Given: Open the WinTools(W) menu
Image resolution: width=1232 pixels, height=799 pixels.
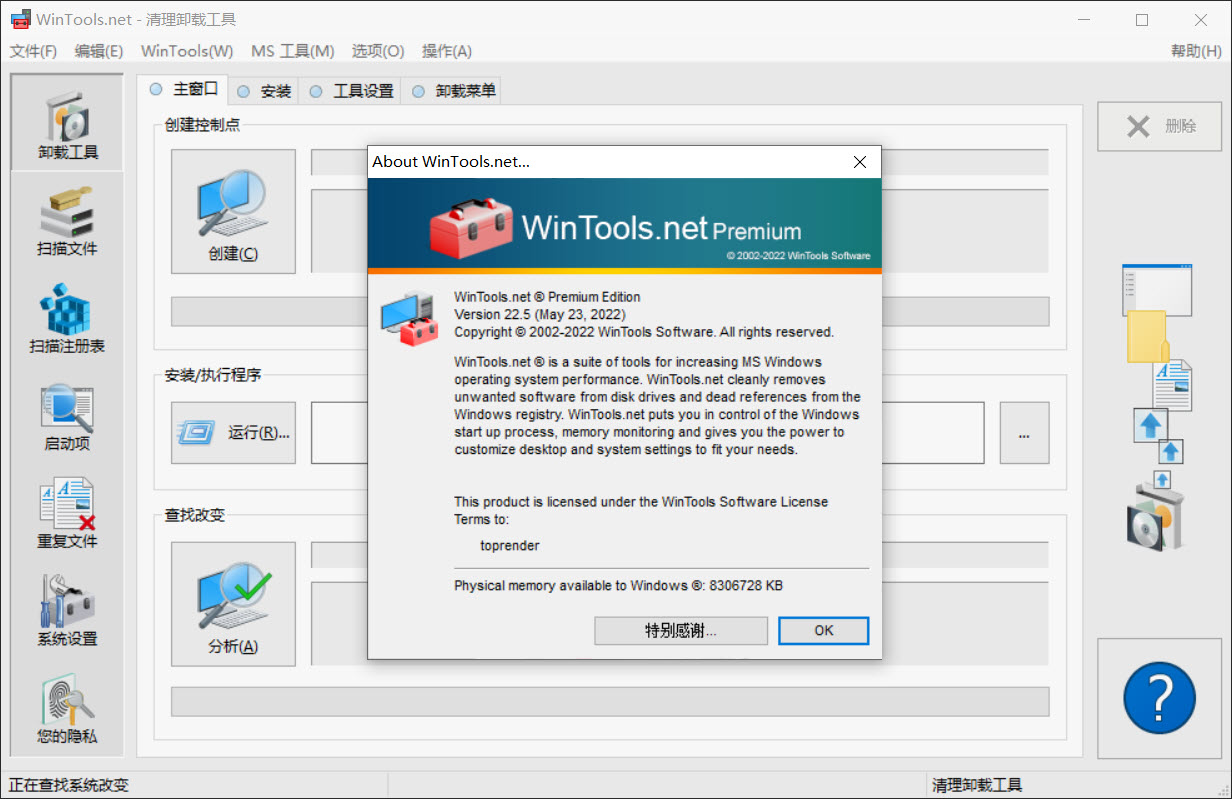Looking at the screenshot, I should coord(187,51).
